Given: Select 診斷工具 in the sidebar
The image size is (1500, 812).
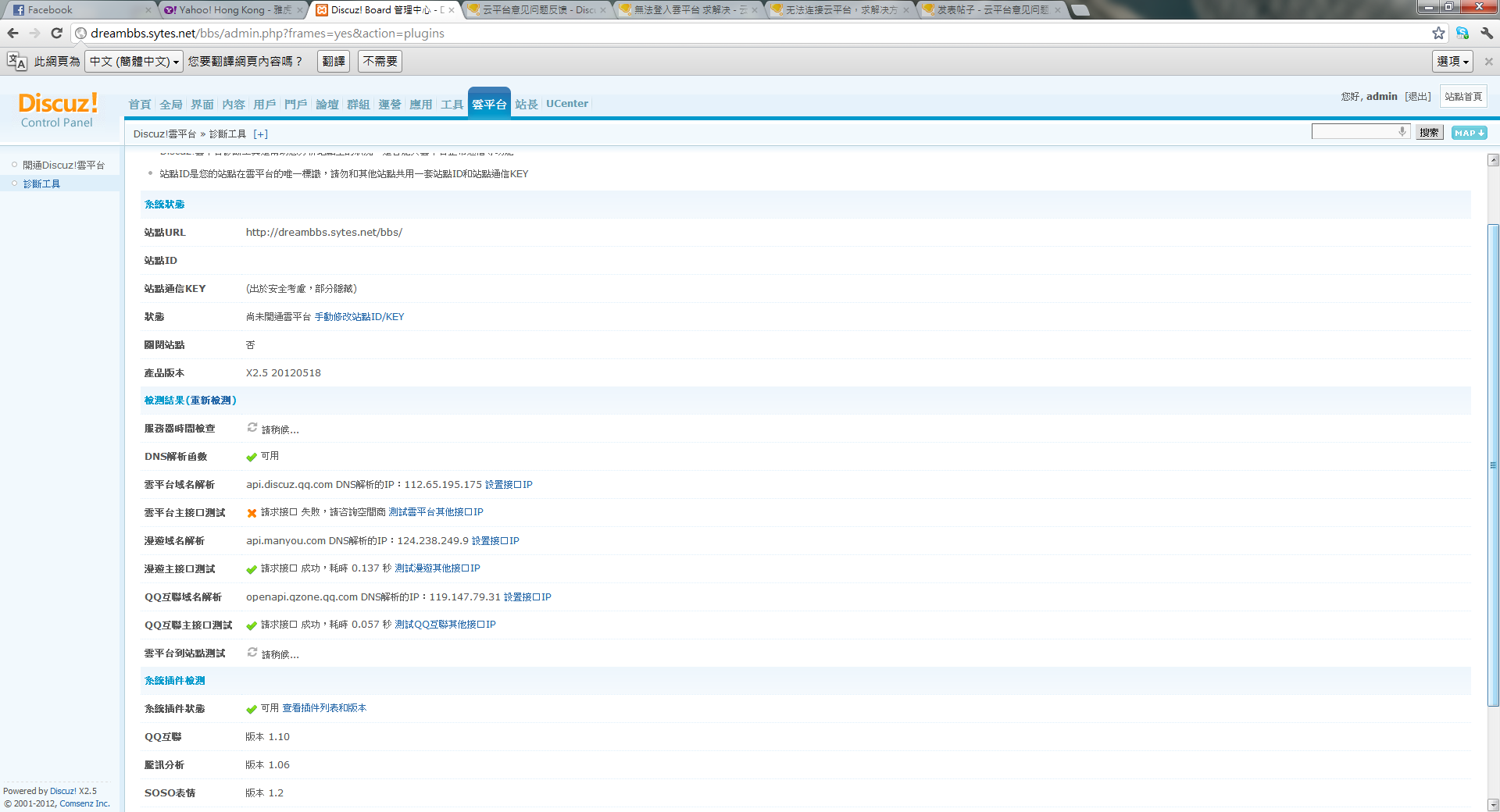Looking at the screenshot, I should [x=41, y=183].
